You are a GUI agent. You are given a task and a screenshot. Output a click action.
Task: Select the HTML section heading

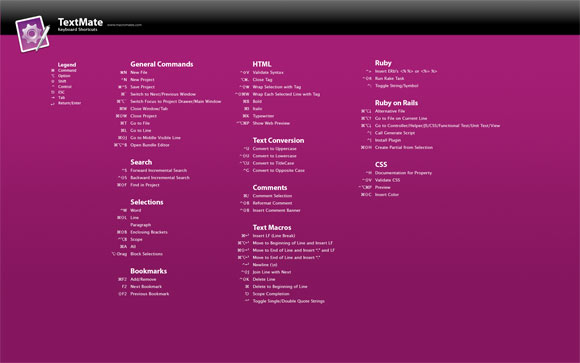tap(262, 64)
